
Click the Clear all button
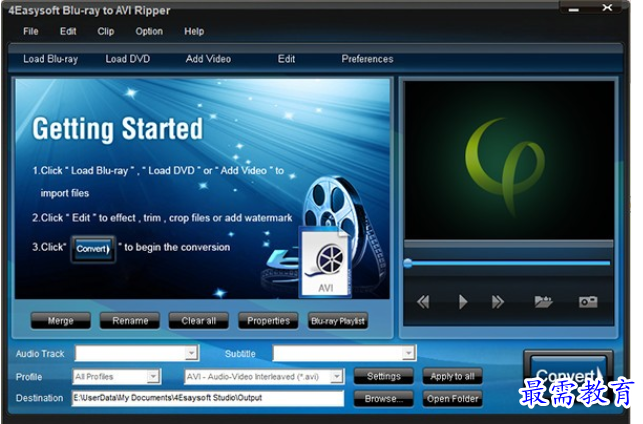pos(199,321)
